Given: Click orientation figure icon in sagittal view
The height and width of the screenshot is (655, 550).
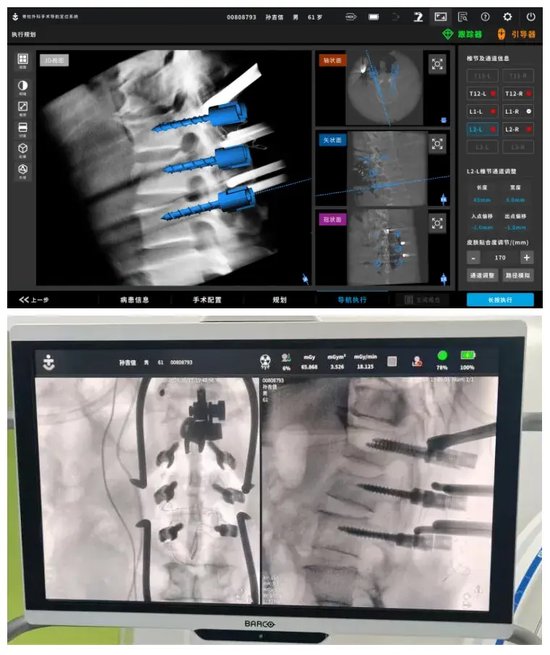Looking at the screenshot, I should click(444, 199).
